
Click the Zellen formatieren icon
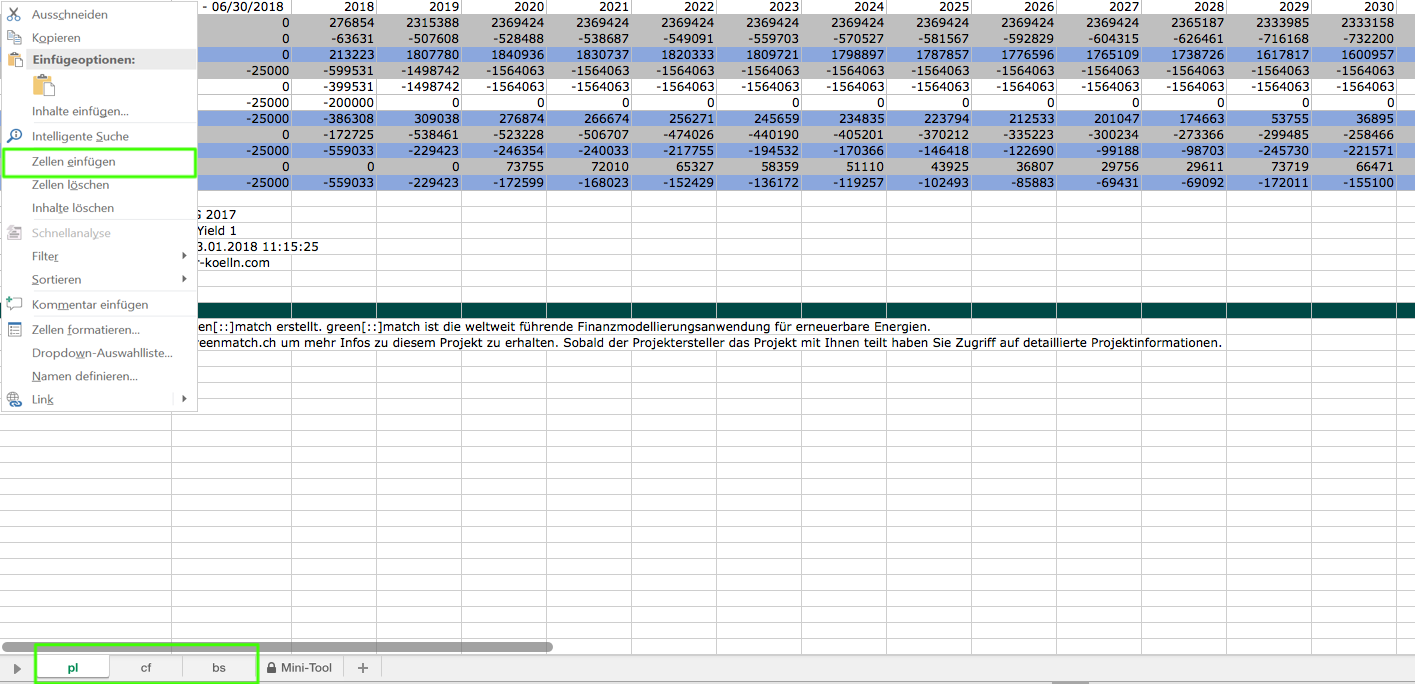point(14,329)
